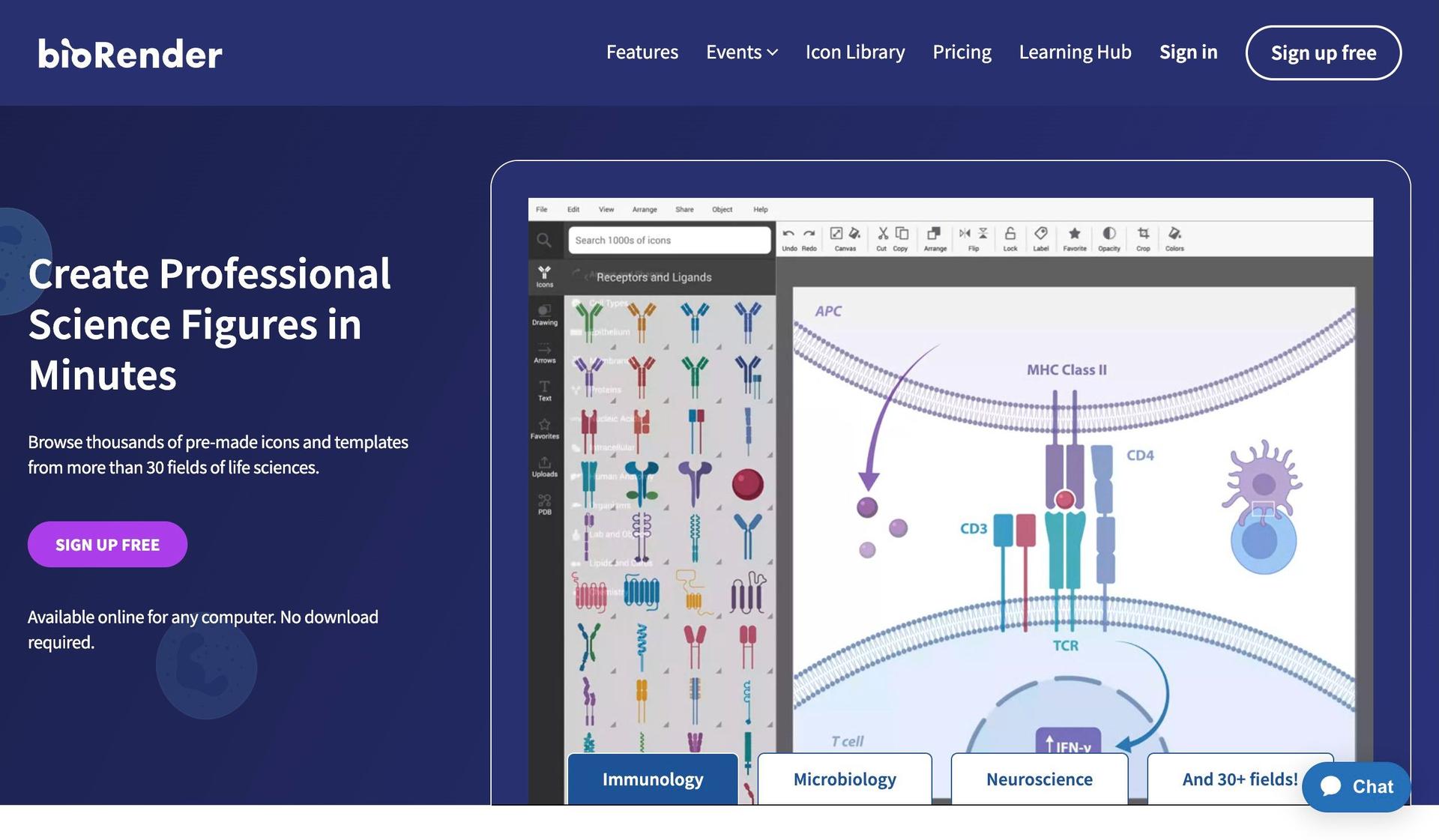Image resolution: width=1439 pixels, height=840 pixels.
Task: Open the File menu in editor
Action: click(x=542, y=209)
